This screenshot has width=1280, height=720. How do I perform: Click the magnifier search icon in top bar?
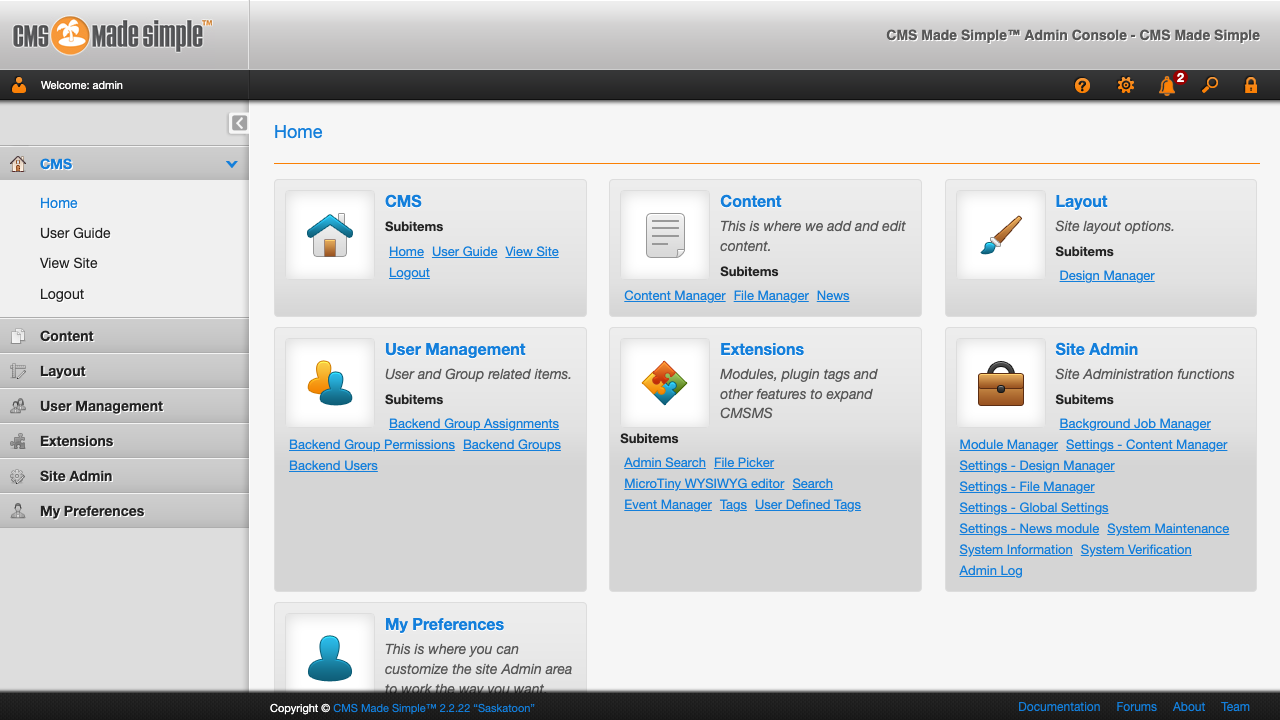coord(1210,86)
